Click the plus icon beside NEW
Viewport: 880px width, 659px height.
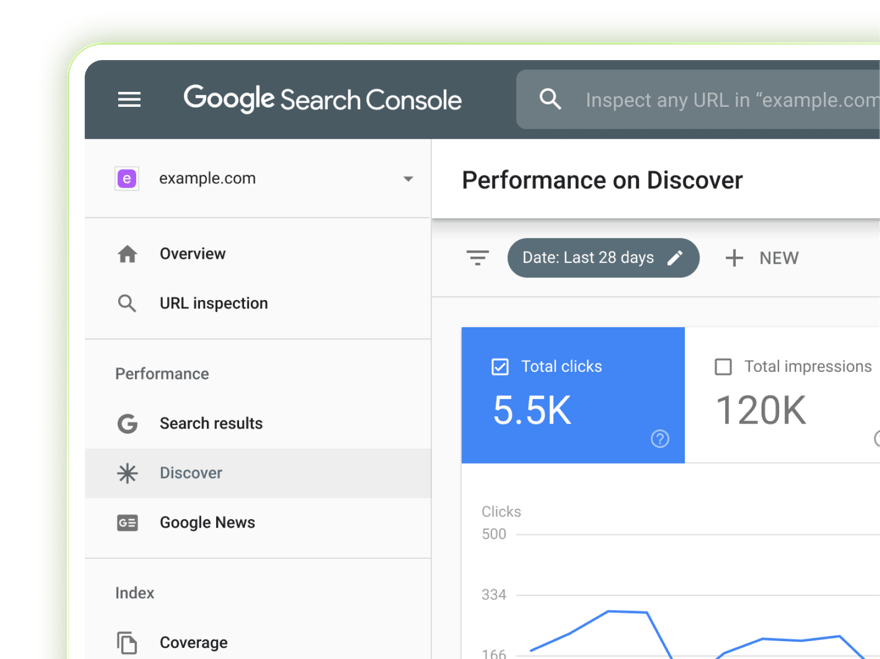tap(734, 258)
